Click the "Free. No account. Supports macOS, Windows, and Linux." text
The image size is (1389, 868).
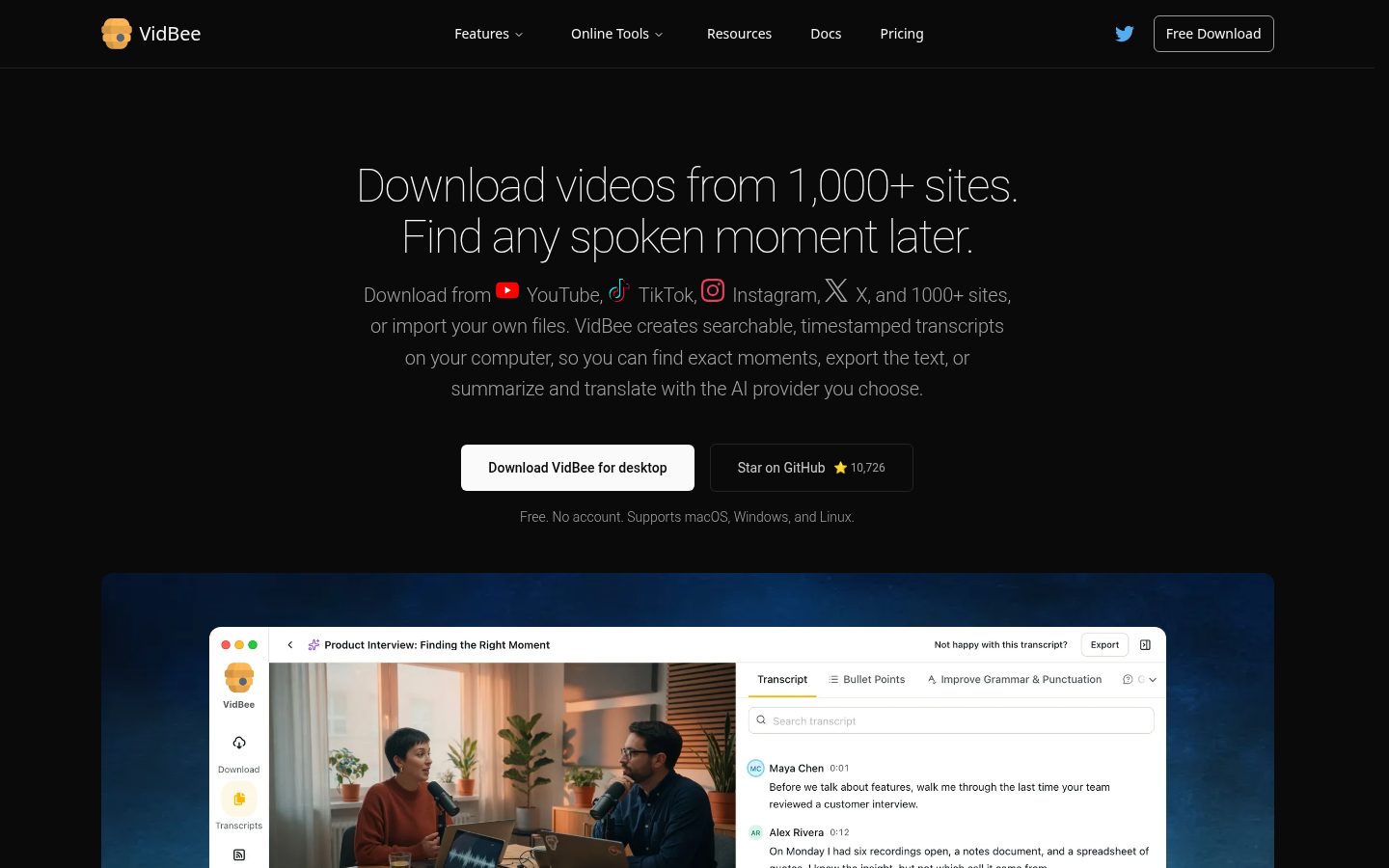[687, 517]
